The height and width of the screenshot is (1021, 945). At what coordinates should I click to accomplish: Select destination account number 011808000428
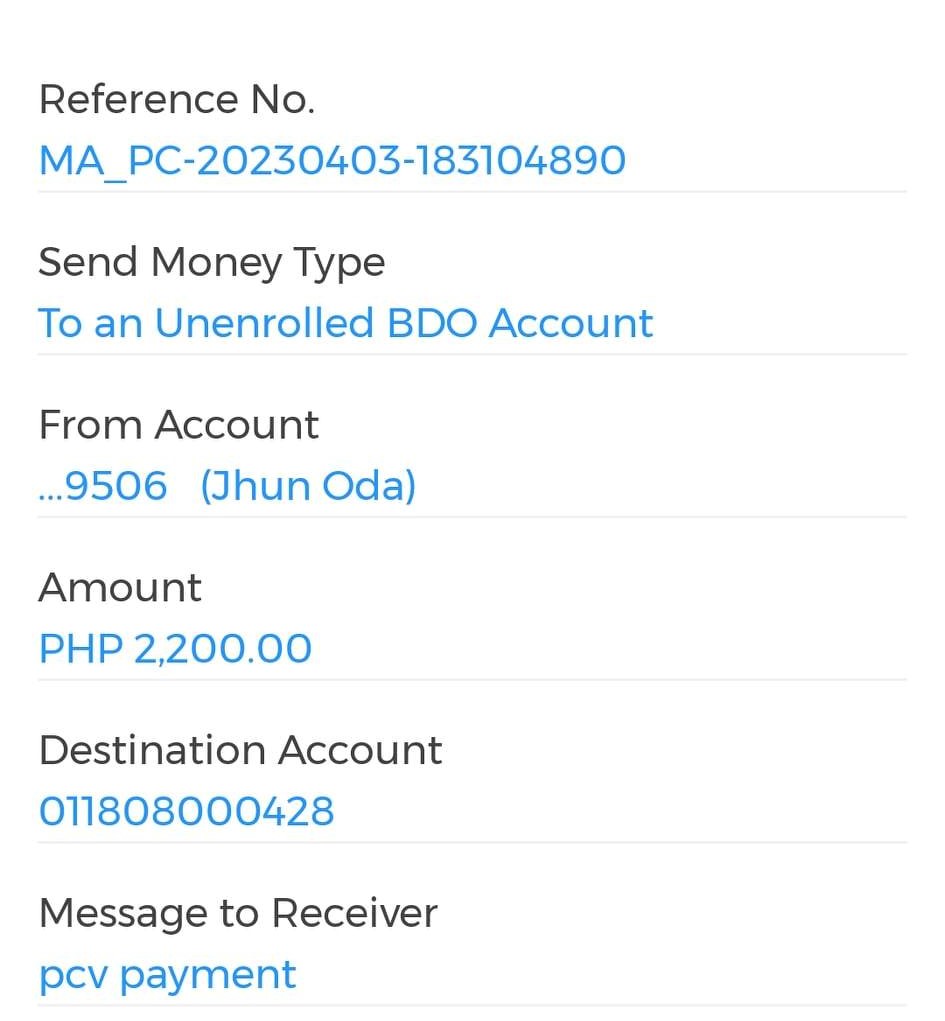coord(186,811)
